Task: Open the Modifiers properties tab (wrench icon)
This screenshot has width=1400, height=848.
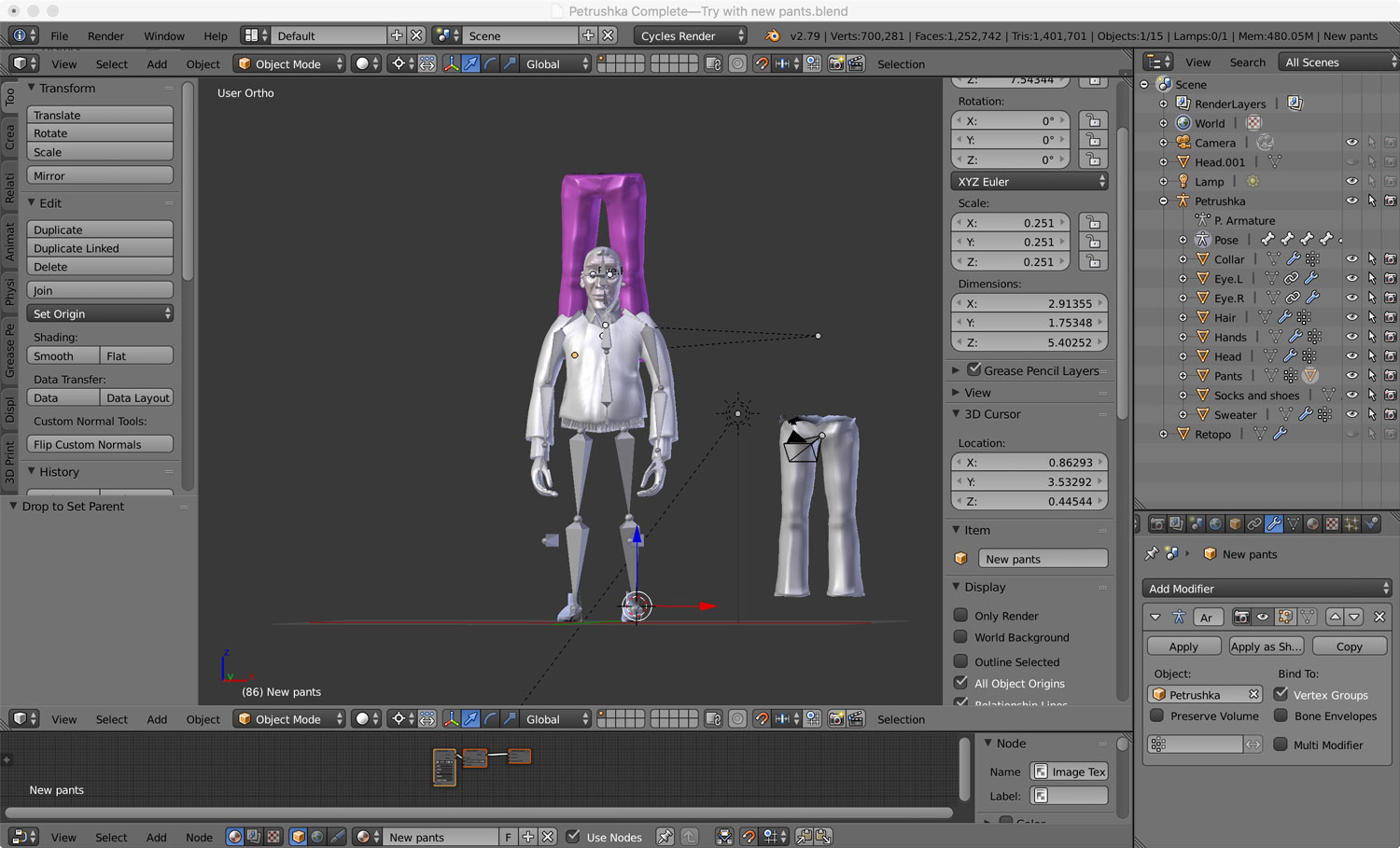Action: (1274, 524)
